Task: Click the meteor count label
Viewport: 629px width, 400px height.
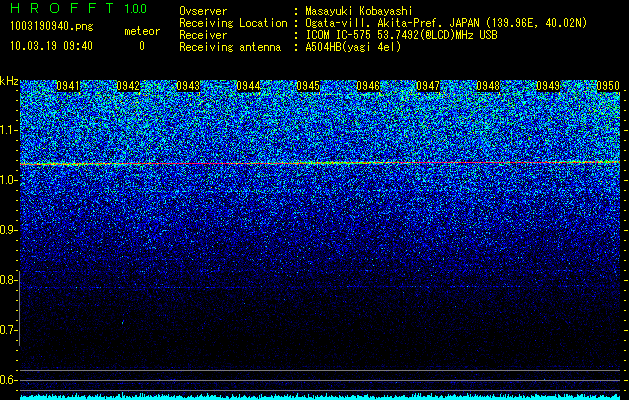Action: pos(142,31)
